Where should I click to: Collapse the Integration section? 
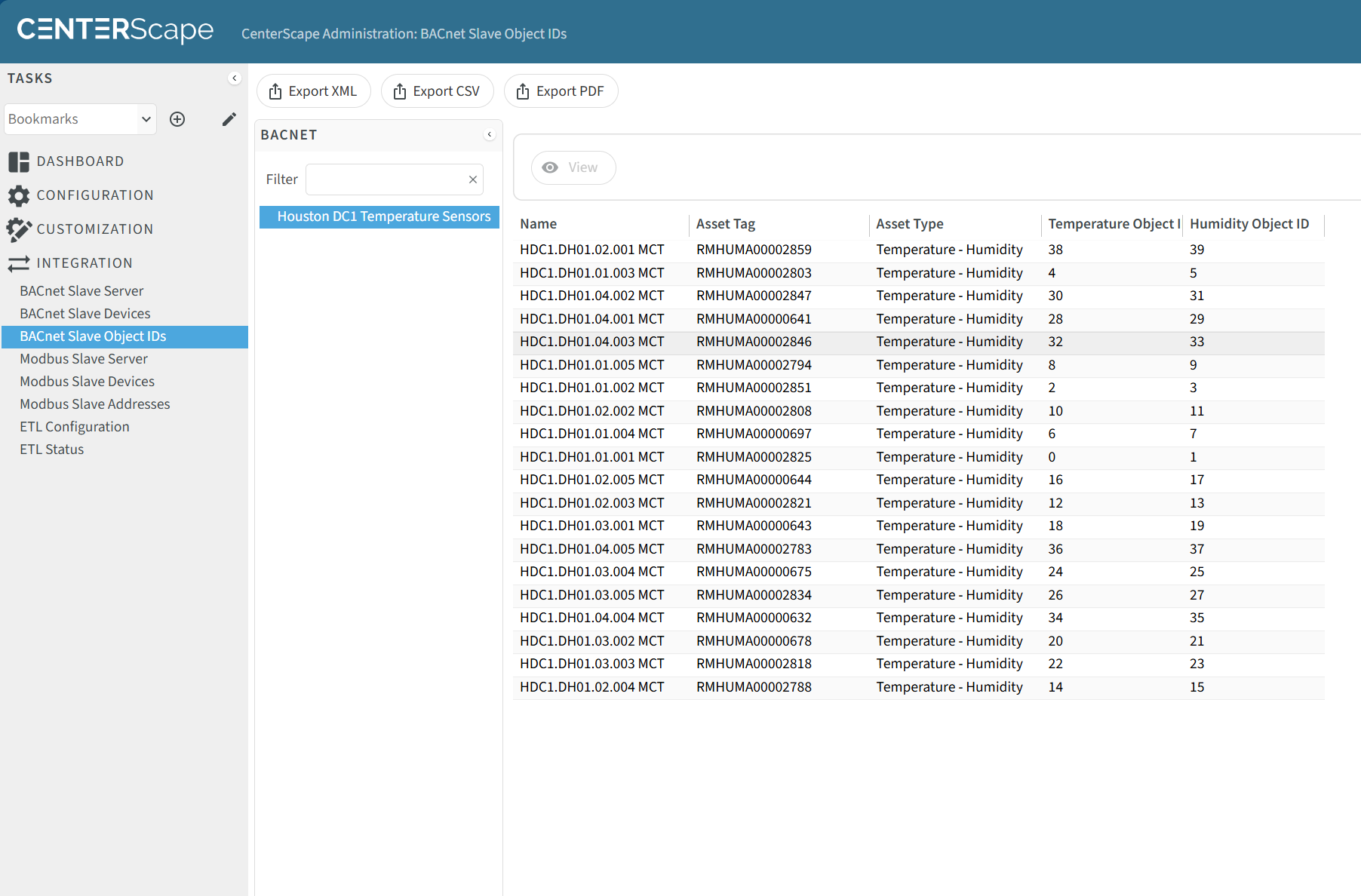point(84,263)
